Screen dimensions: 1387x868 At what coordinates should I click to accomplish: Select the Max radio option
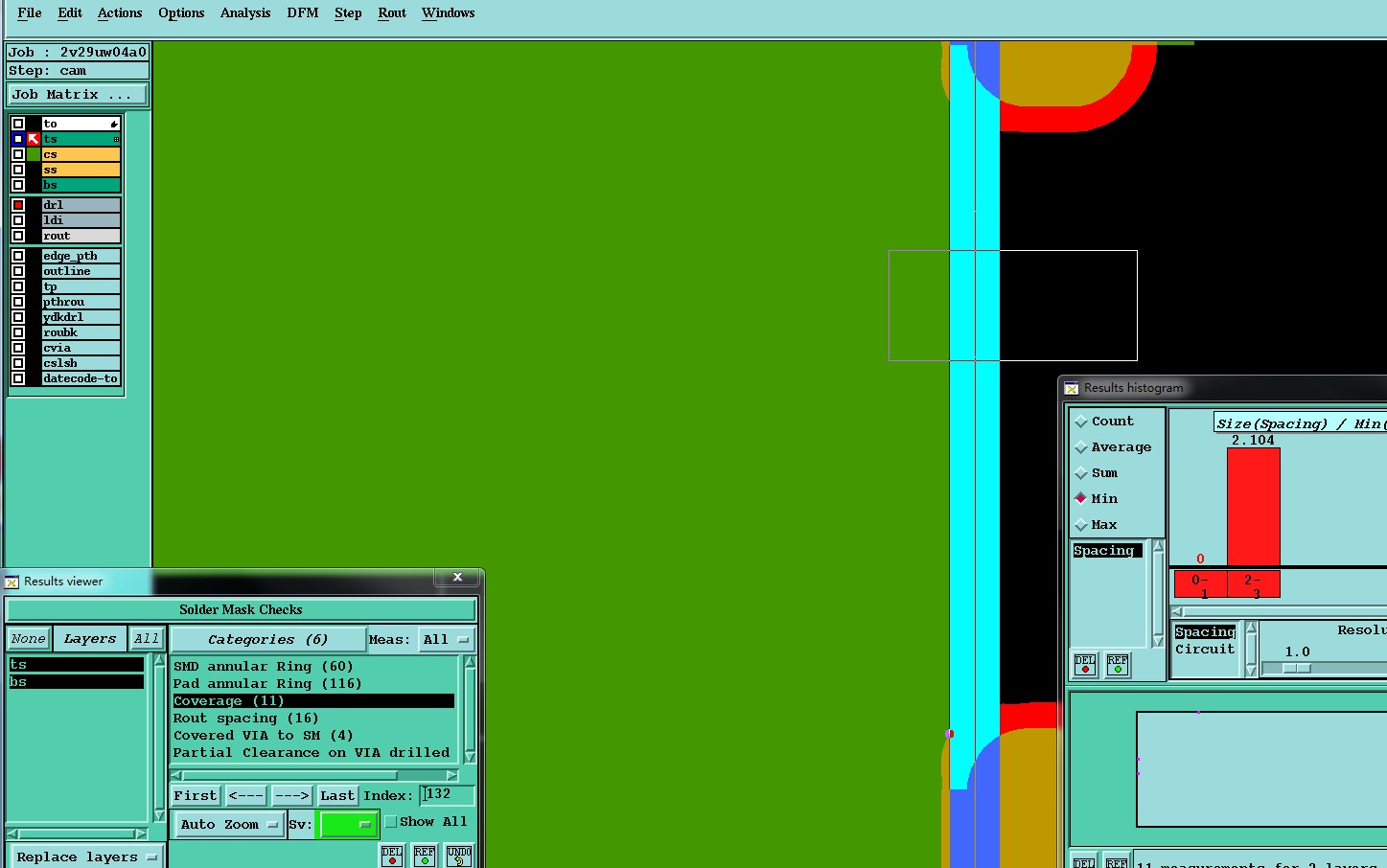[1081, 525]
